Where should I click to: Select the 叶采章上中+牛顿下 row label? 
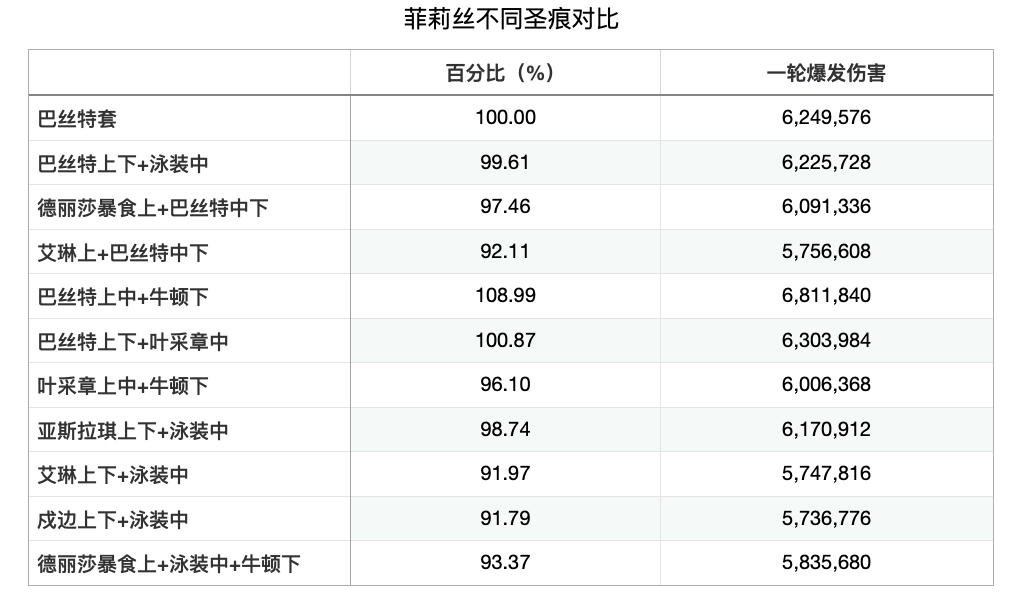pyautogui.click(x=123, y=386)
